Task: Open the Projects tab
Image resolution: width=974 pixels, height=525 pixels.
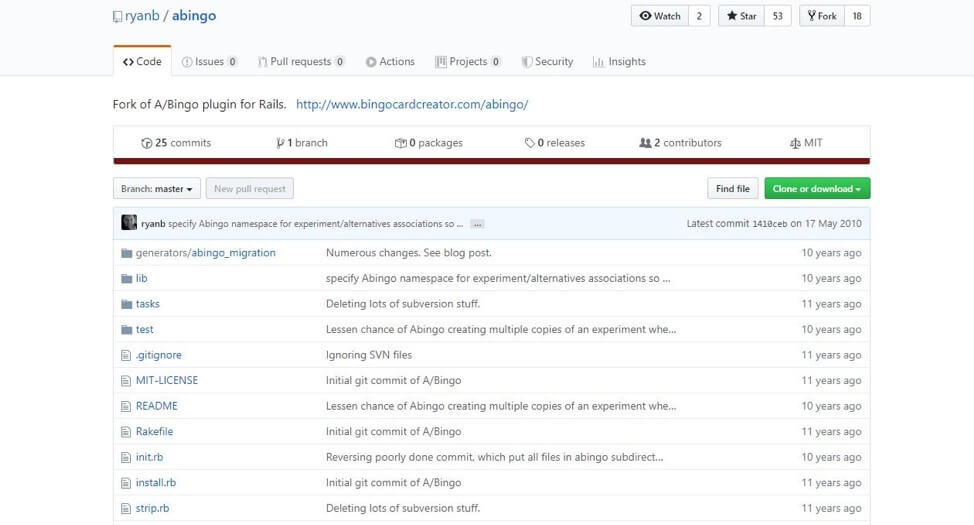Action: pos(468,62)
